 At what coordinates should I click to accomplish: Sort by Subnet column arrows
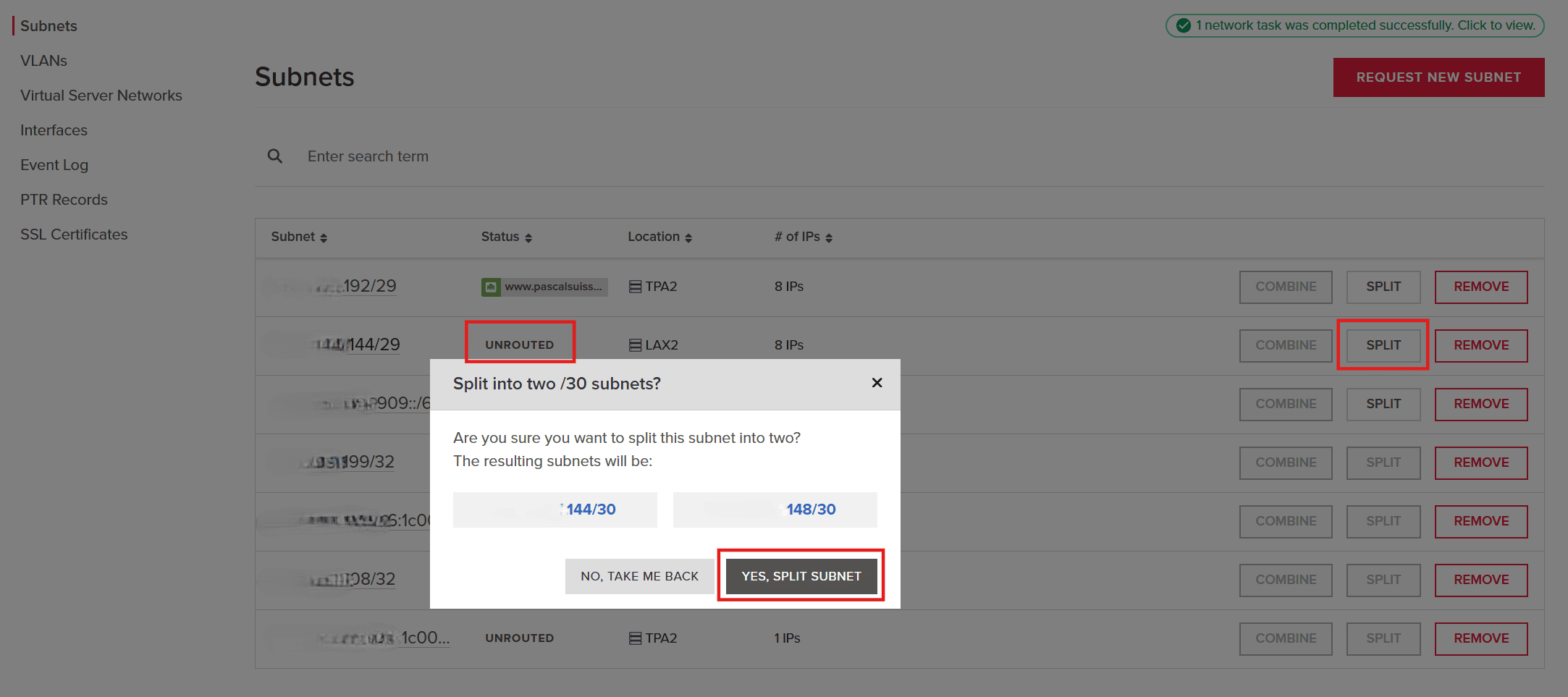point(323,237)
